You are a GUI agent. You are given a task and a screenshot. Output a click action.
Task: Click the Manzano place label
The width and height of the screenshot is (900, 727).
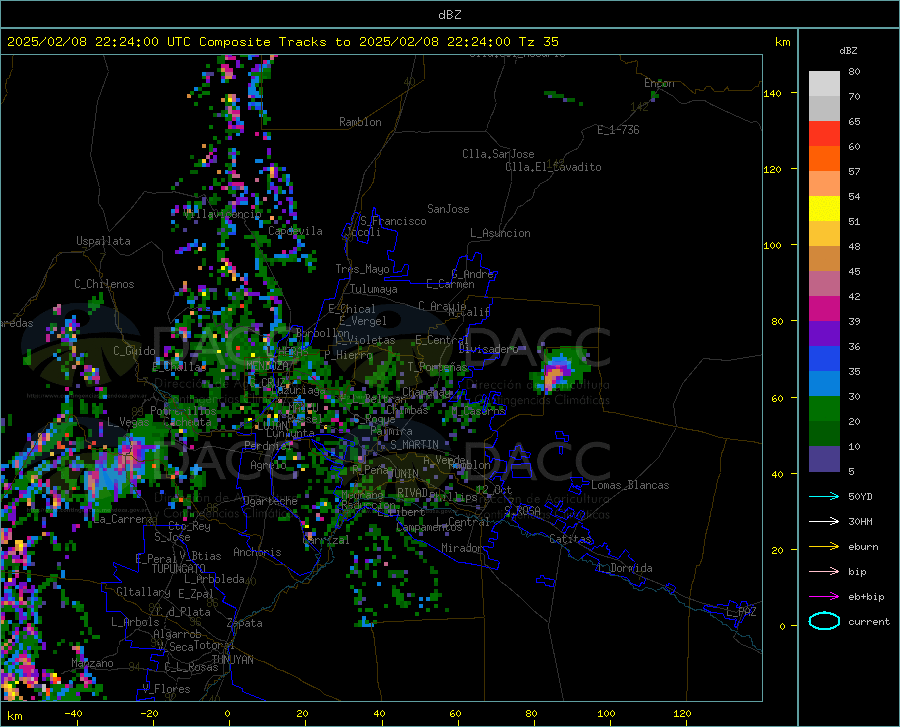click(92, 663)
